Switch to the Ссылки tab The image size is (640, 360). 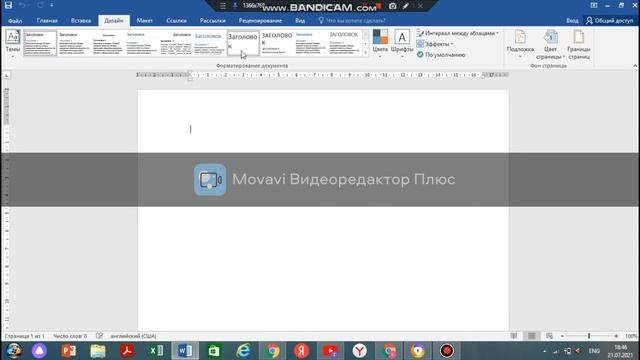pos(176,20)
